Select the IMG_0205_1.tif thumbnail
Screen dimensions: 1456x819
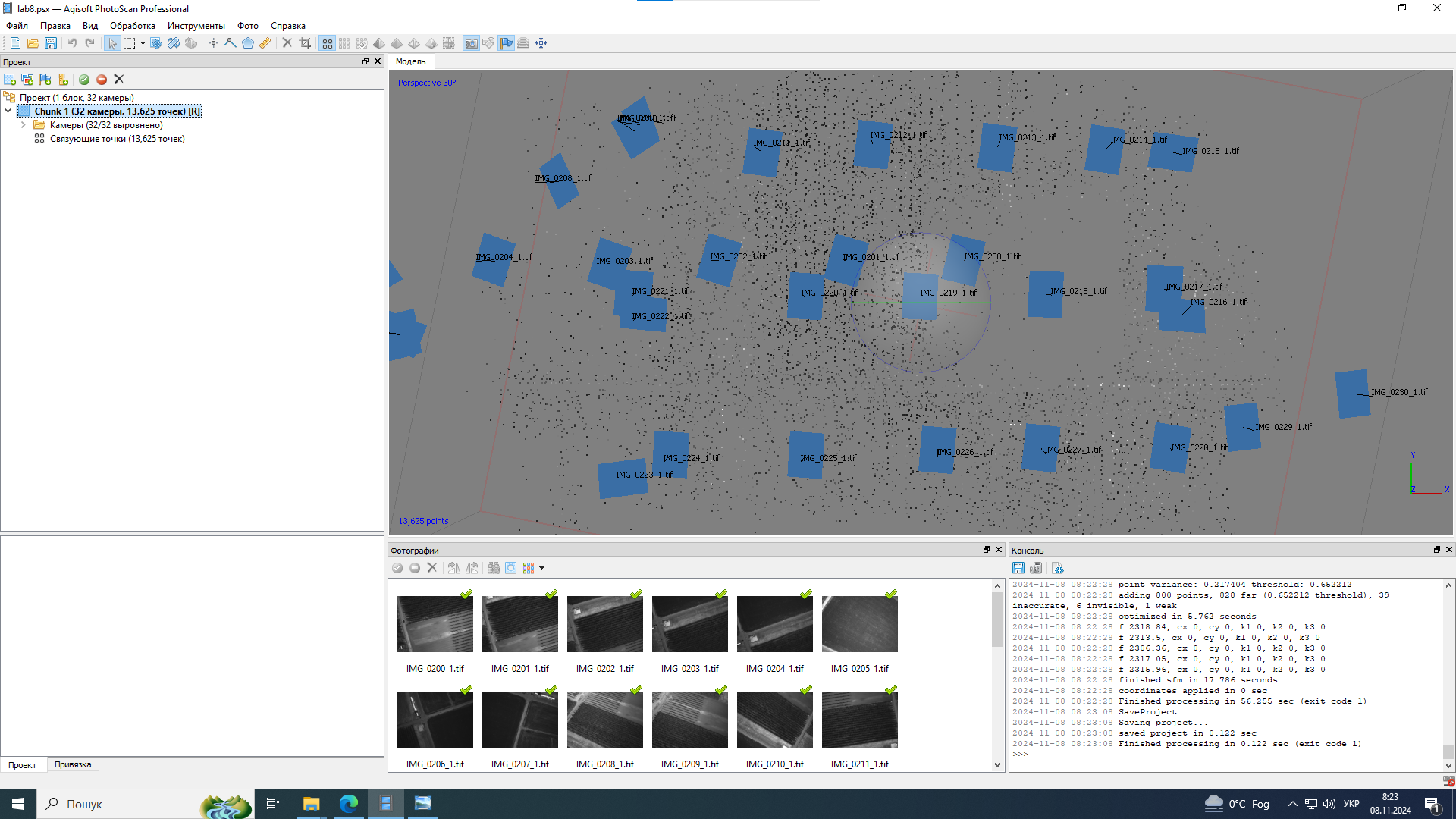point(859,624)
